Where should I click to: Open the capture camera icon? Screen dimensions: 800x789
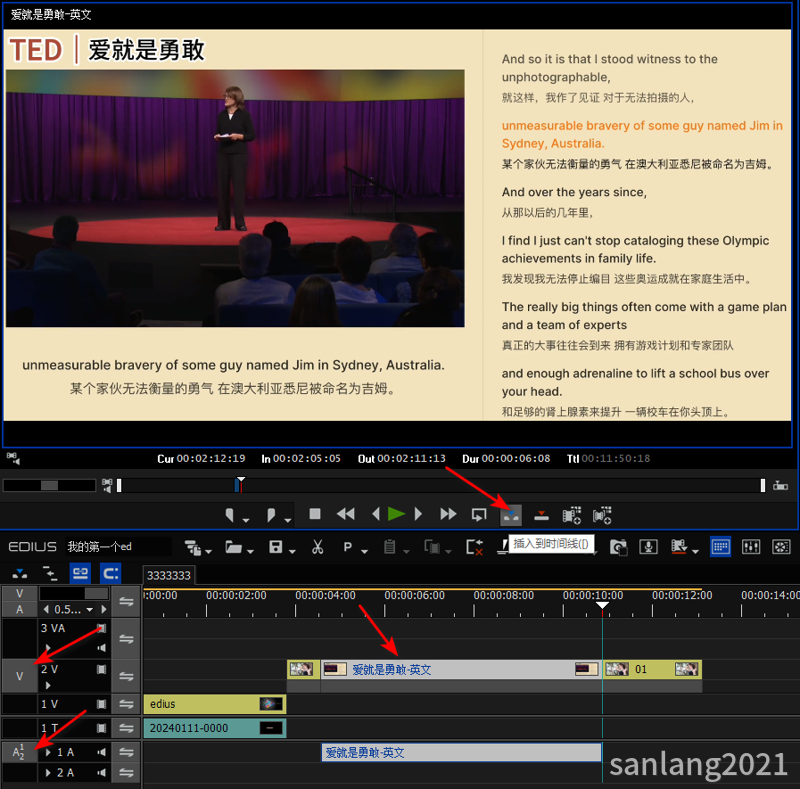point(618,548)
